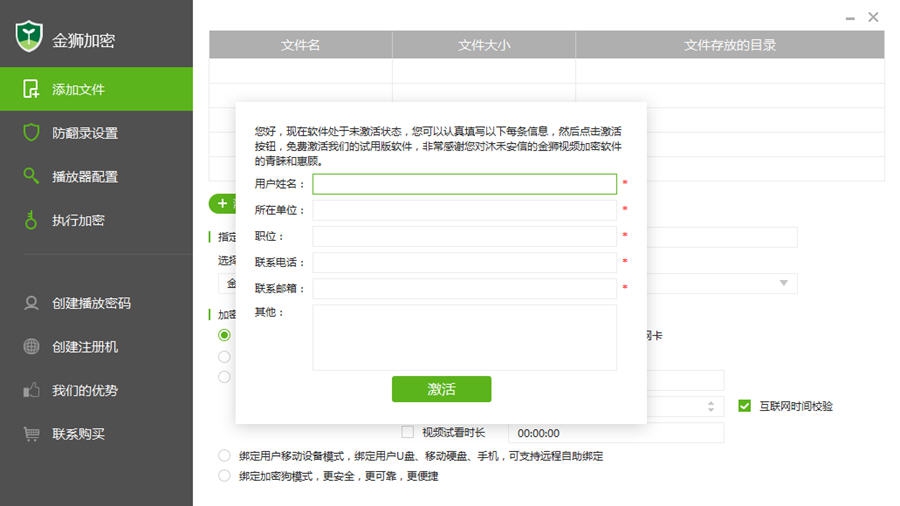Click the green plus add button
Screen dimensions: 900x506
click(223, 204)
